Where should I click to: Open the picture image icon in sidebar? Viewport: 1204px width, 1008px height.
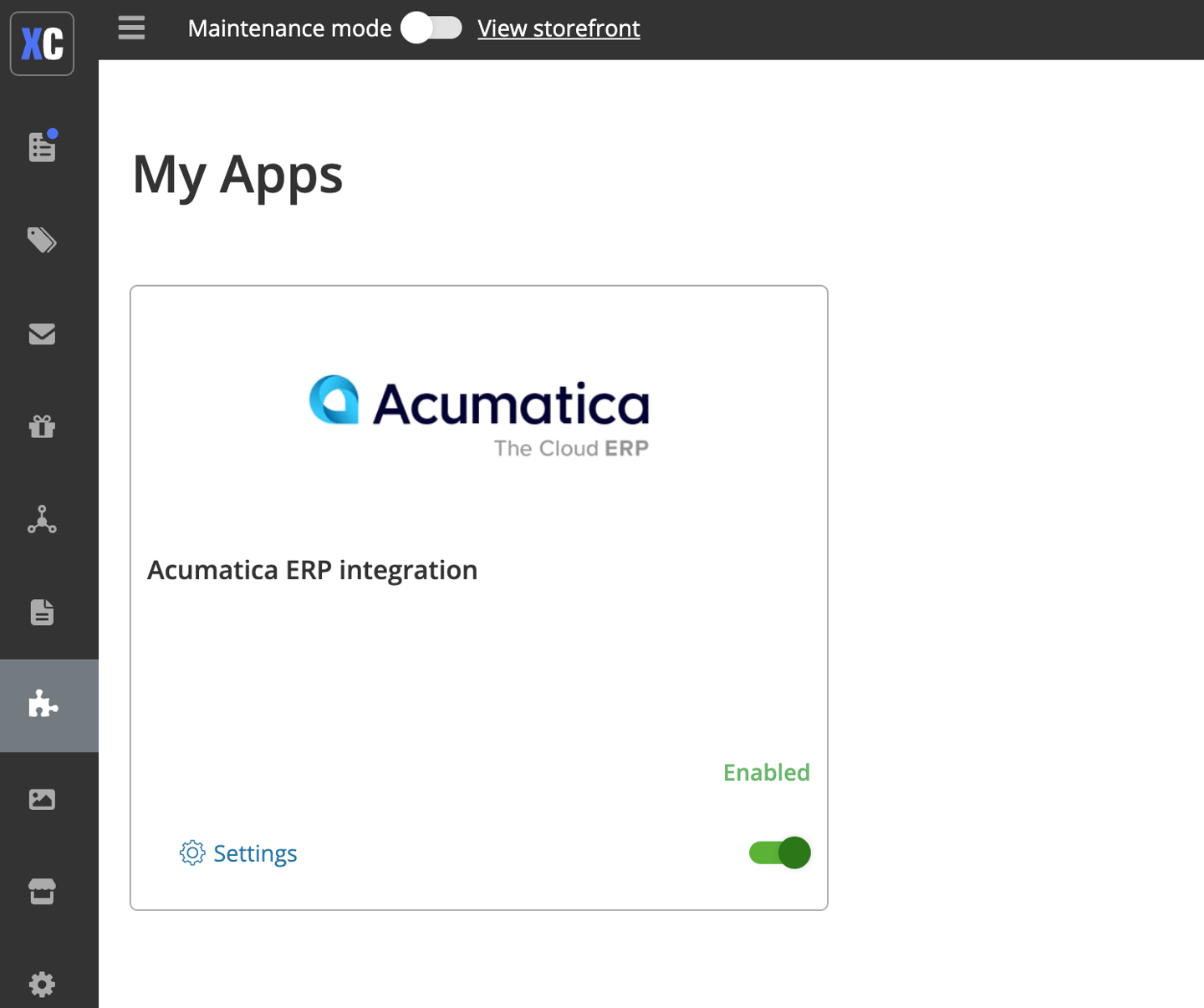(42, 799)
